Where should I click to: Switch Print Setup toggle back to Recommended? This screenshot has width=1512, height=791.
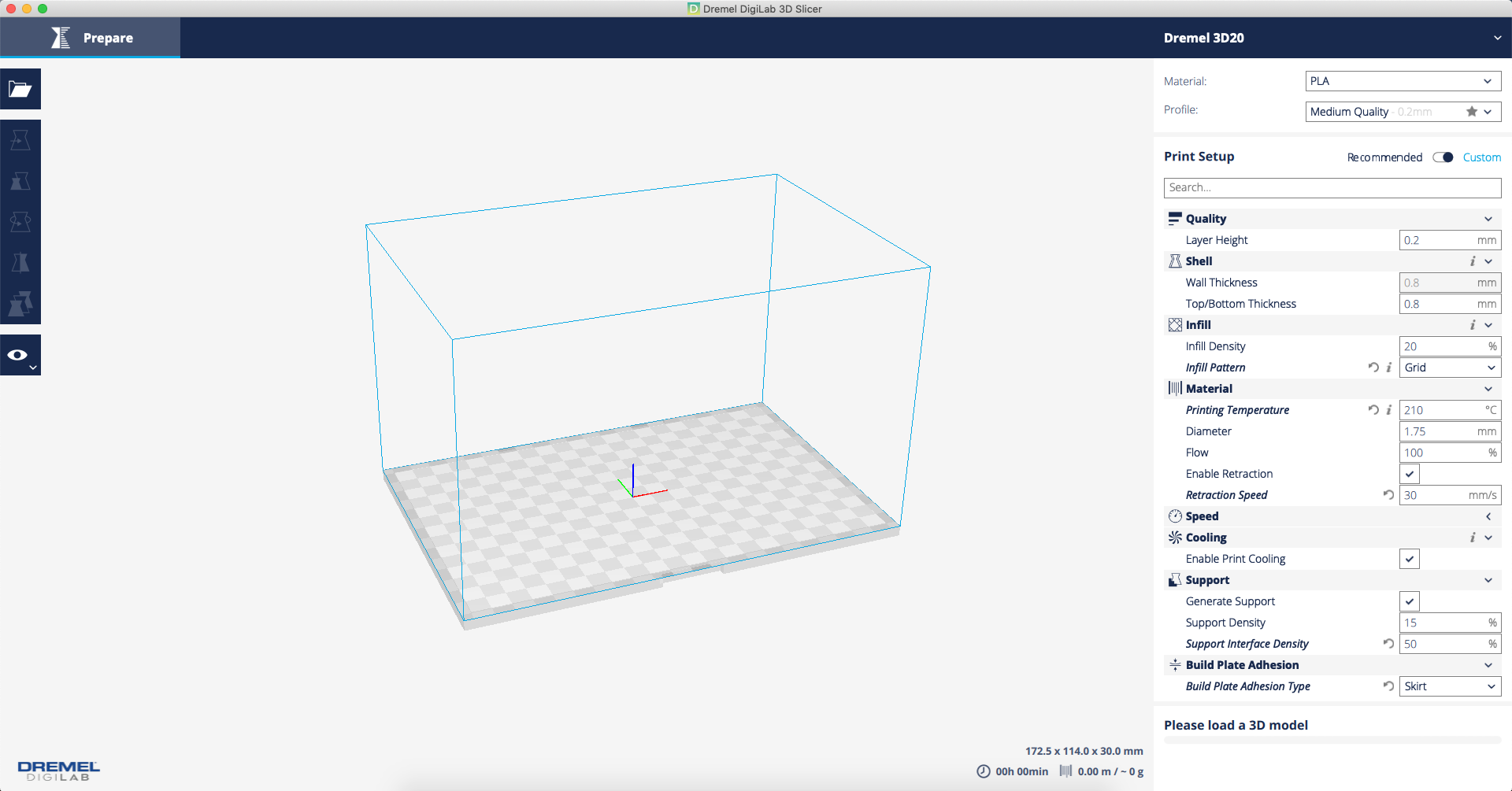pos(1443,157)
